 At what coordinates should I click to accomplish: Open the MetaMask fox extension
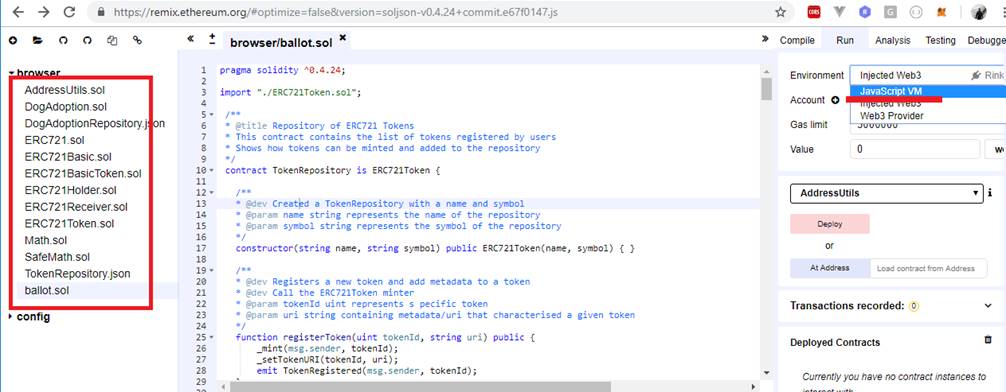941,12
